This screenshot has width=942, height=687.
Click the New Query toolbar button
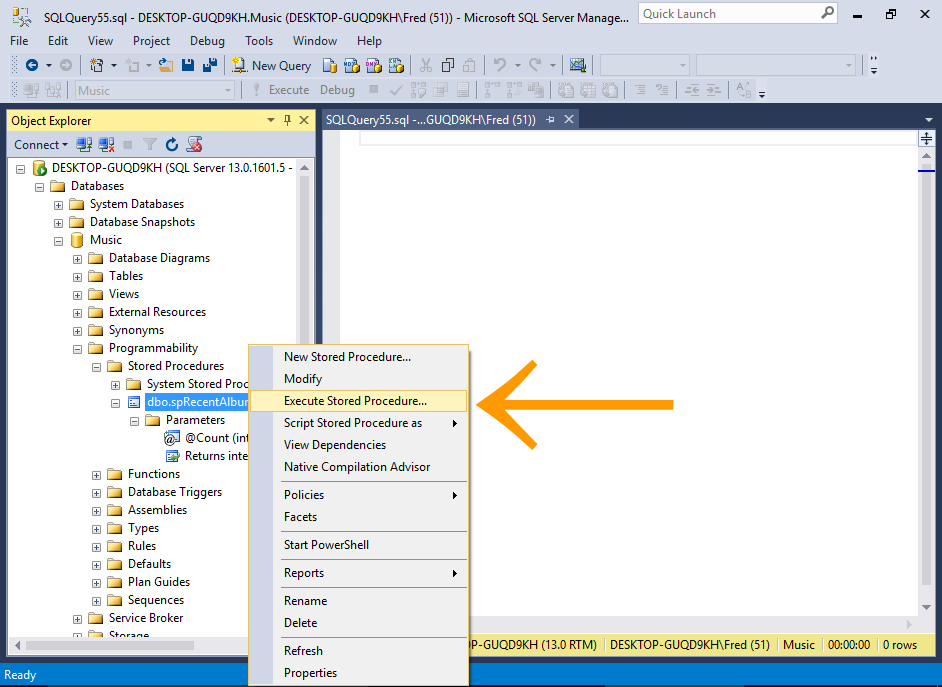pyautogui.click(x=272, y=65)
